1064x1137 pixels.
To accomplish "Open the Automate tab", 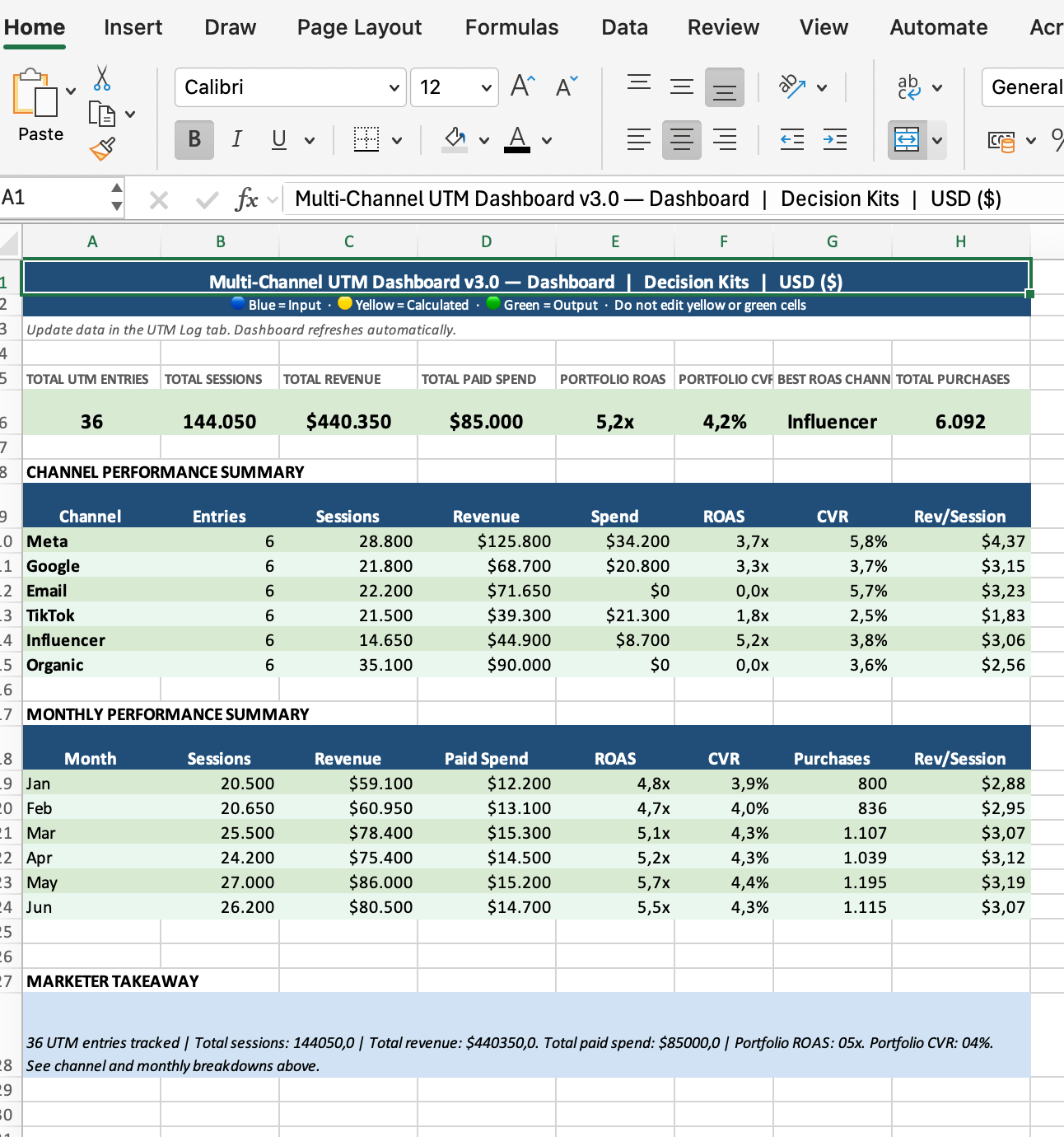I will pyautogui.click(x=939, y=27).
